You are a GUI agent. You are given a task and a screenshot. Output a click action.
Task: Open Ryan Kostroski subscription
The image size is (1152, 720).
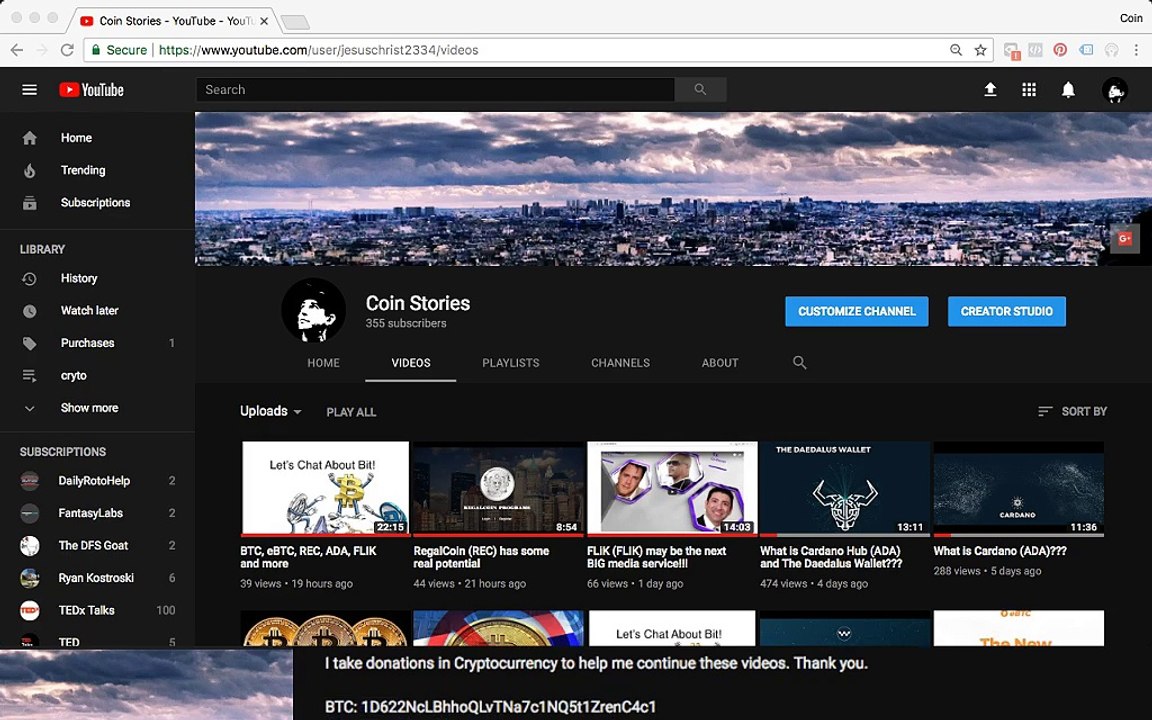(97, 577)
